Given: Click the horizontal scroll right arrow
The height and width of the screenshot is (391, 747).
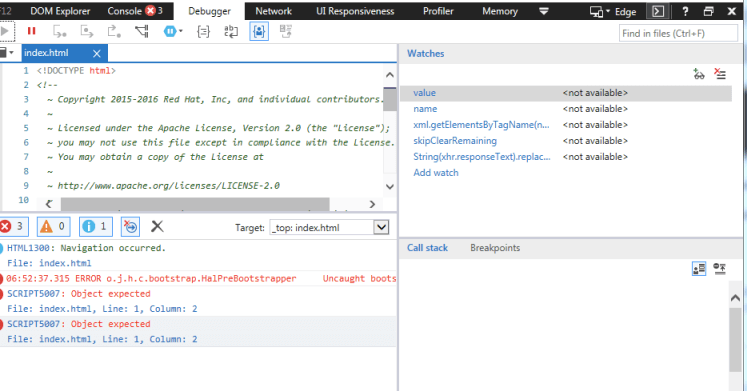Looking at the screenshot, I should click(x=373, y=204).
